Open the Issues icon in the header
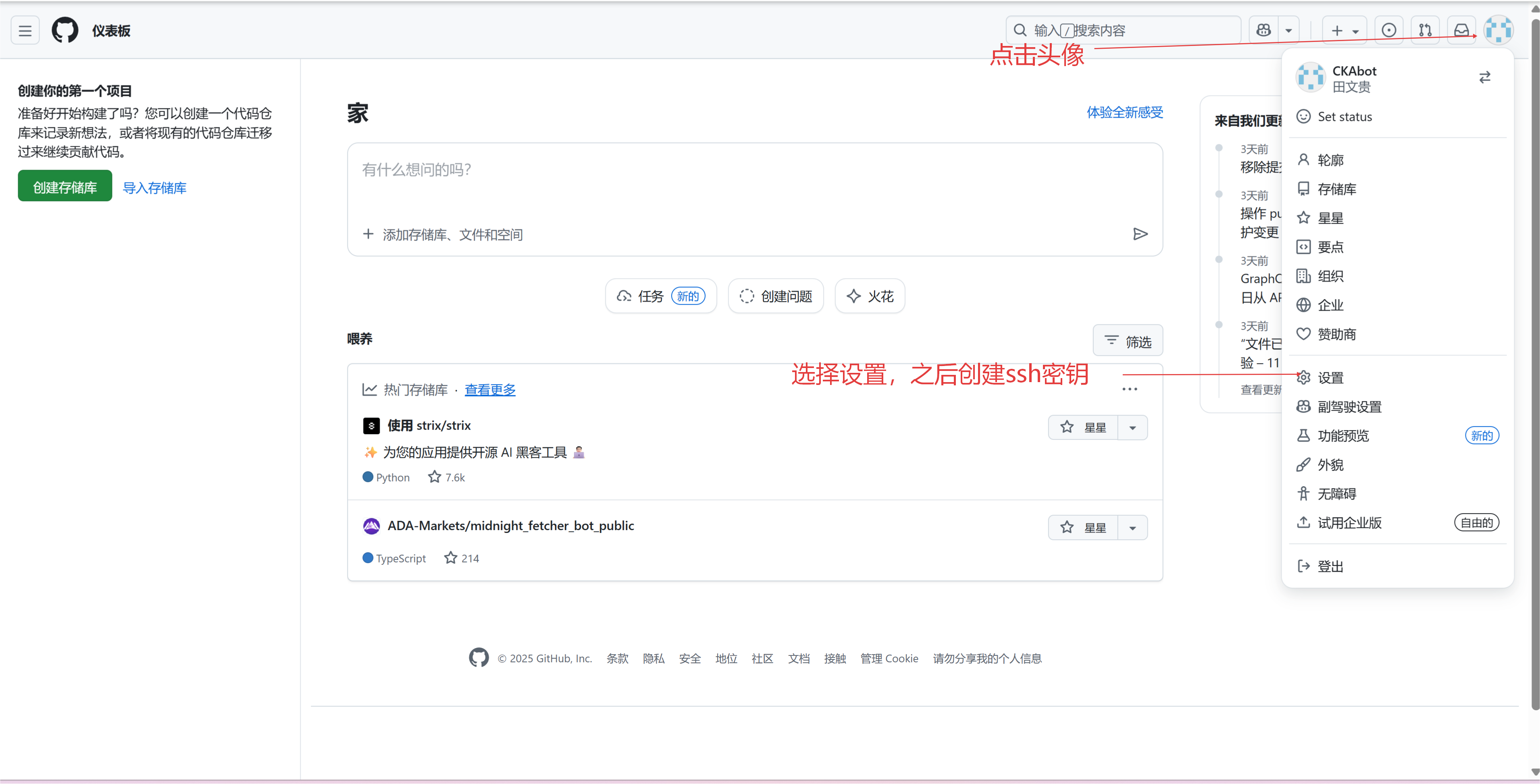The image size is (1540, 784). (1389, 31)
